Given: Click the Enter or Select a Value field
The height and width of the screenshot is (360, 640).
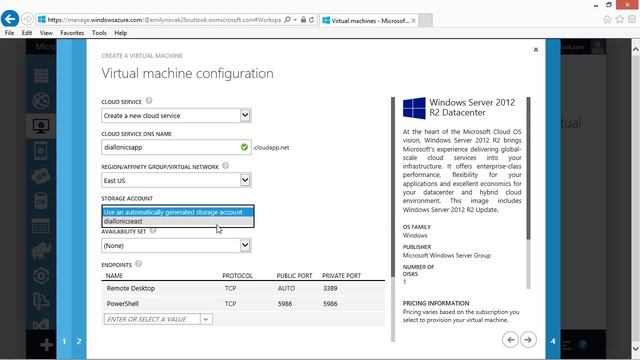Looking at the screenshot, I should click(152, 319).
